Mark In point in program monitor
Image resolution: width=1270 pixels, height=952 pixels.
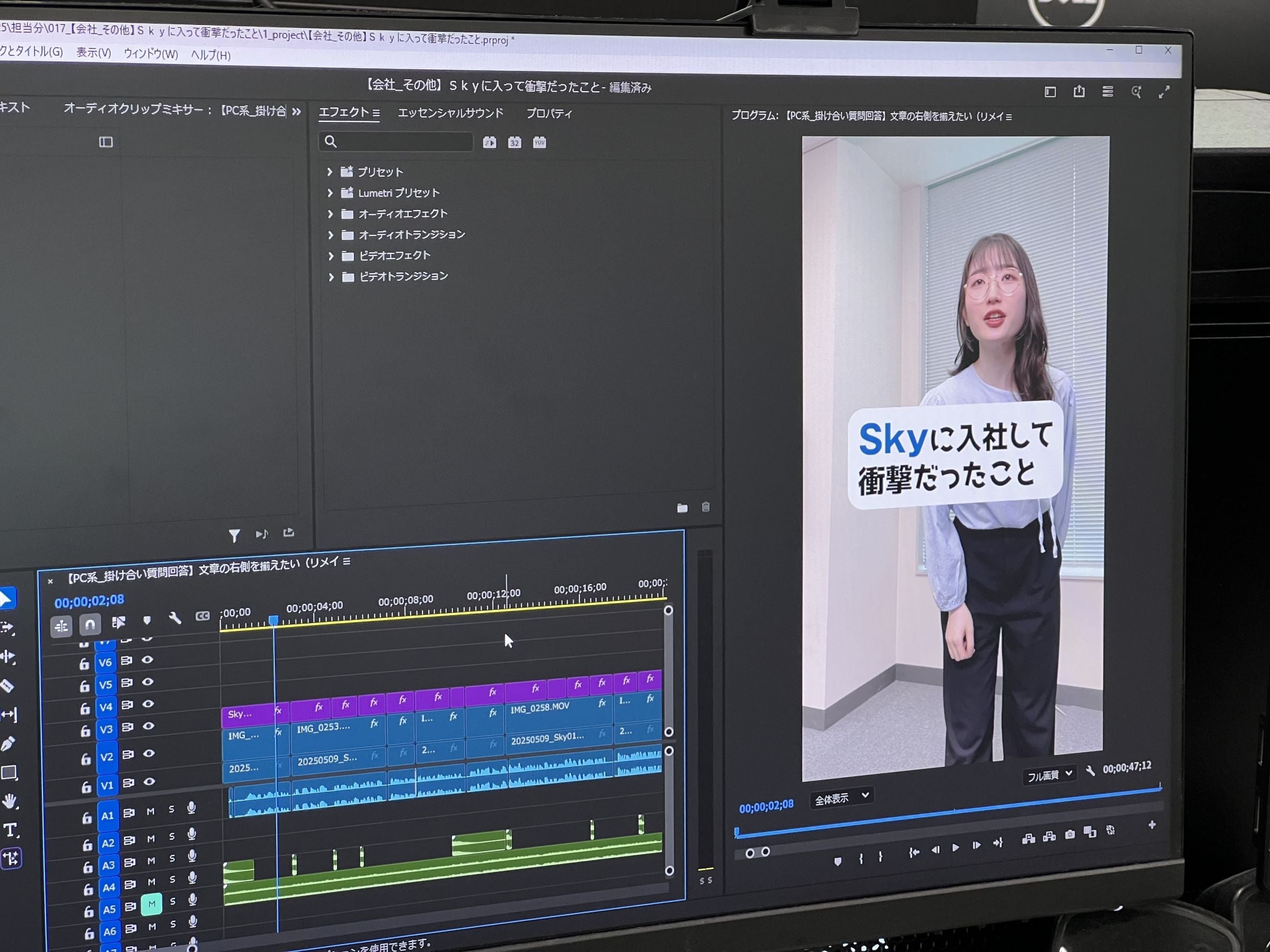click(860, 858)
